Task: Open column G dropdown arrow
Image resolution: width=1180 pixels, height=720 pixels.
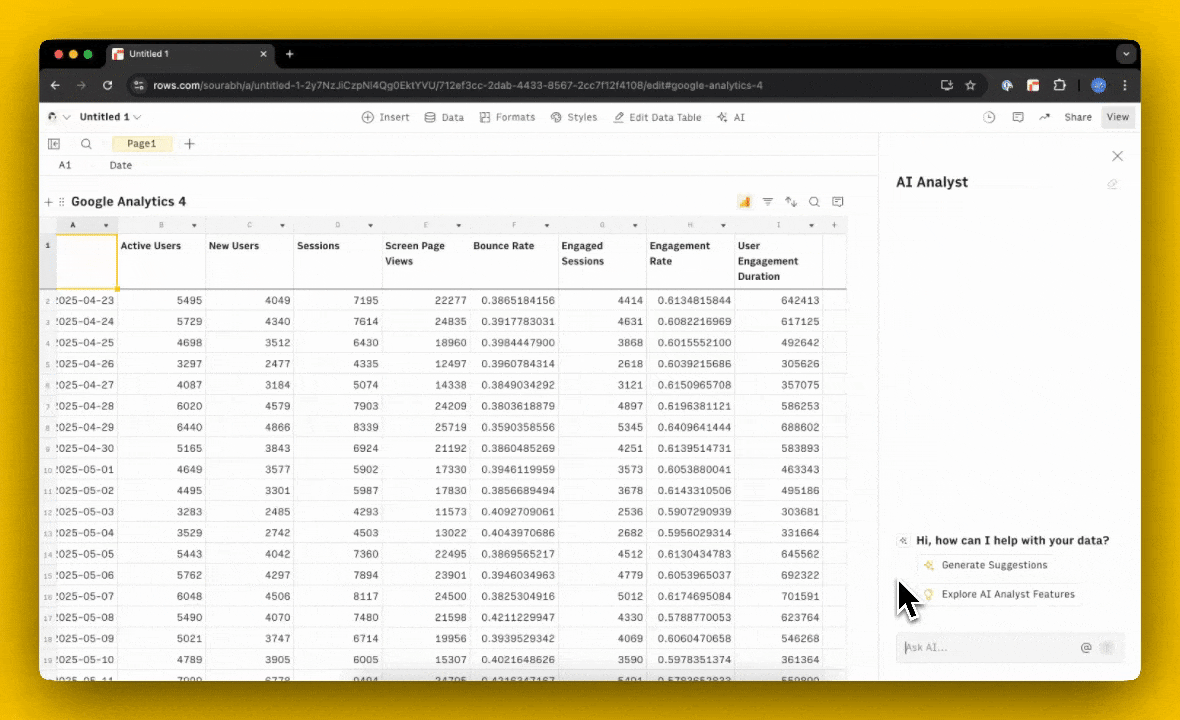Action: (x=635, y=226)
